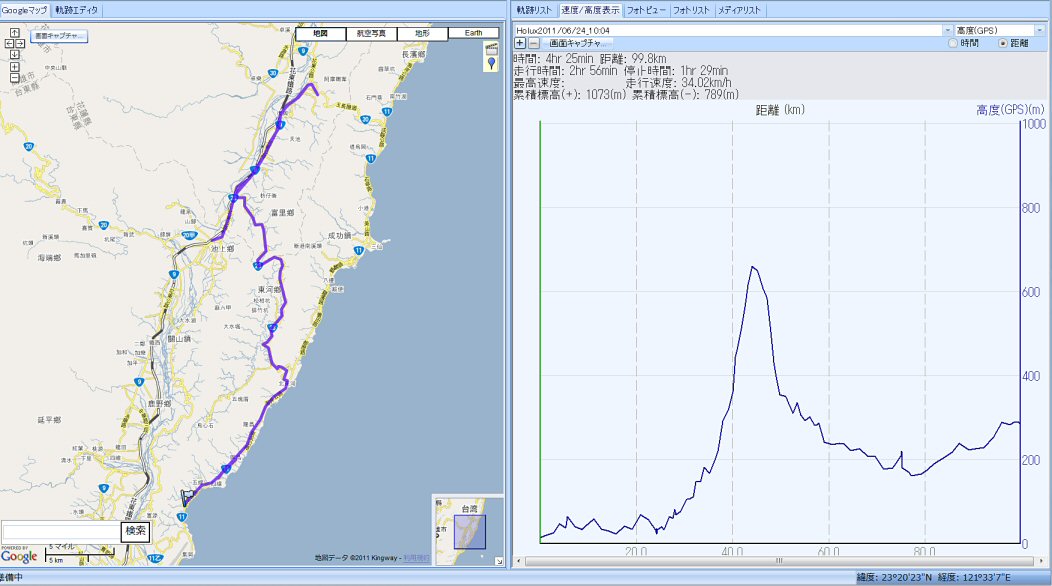Click the blue pushpin marker icon

coord(492,64)
